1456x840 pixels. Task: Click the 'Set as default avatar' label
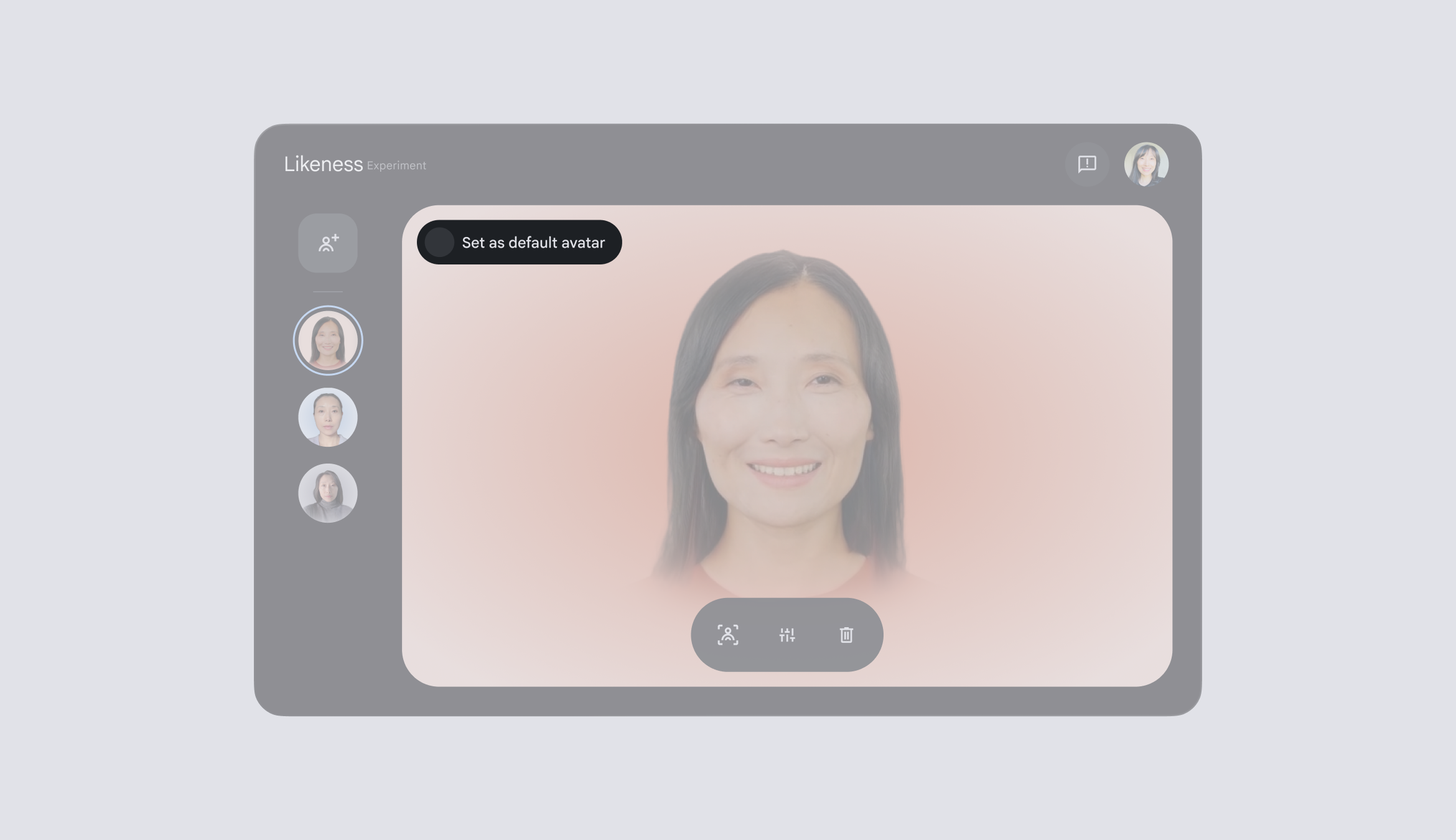click(x=533, y=243)
